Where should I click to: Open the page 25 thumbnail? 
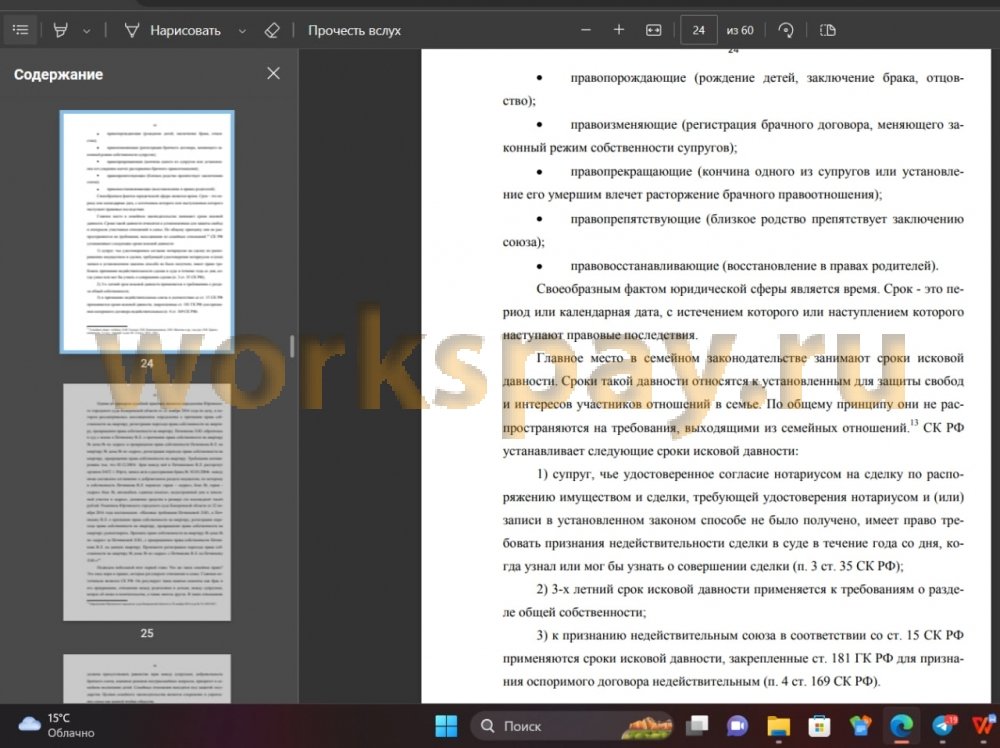click(x=147, y=502)
